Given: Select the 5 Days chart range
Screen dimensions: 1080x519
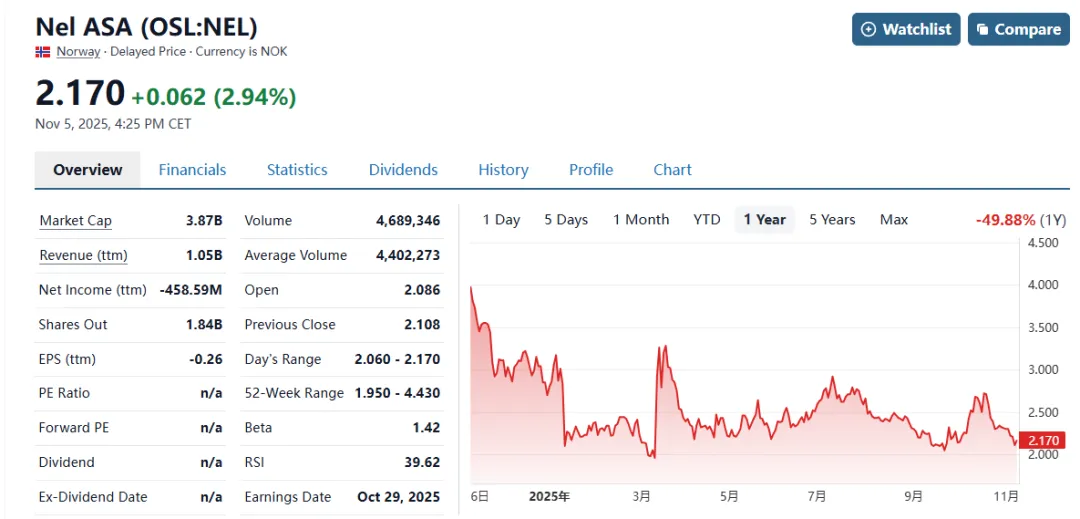Looking at the screenshot, I should coord(566,220).
